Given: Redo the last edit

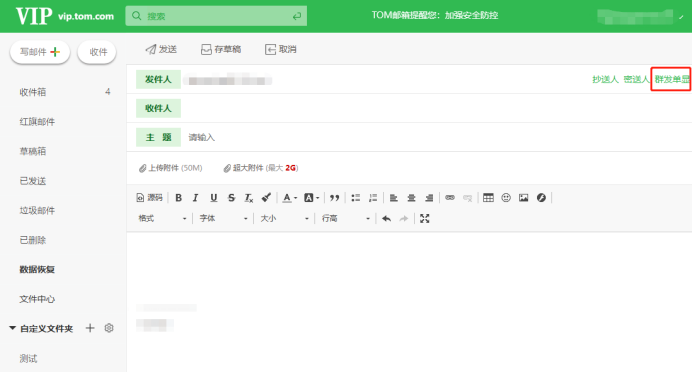Looking at the screenshot, I should click(403, 219).
